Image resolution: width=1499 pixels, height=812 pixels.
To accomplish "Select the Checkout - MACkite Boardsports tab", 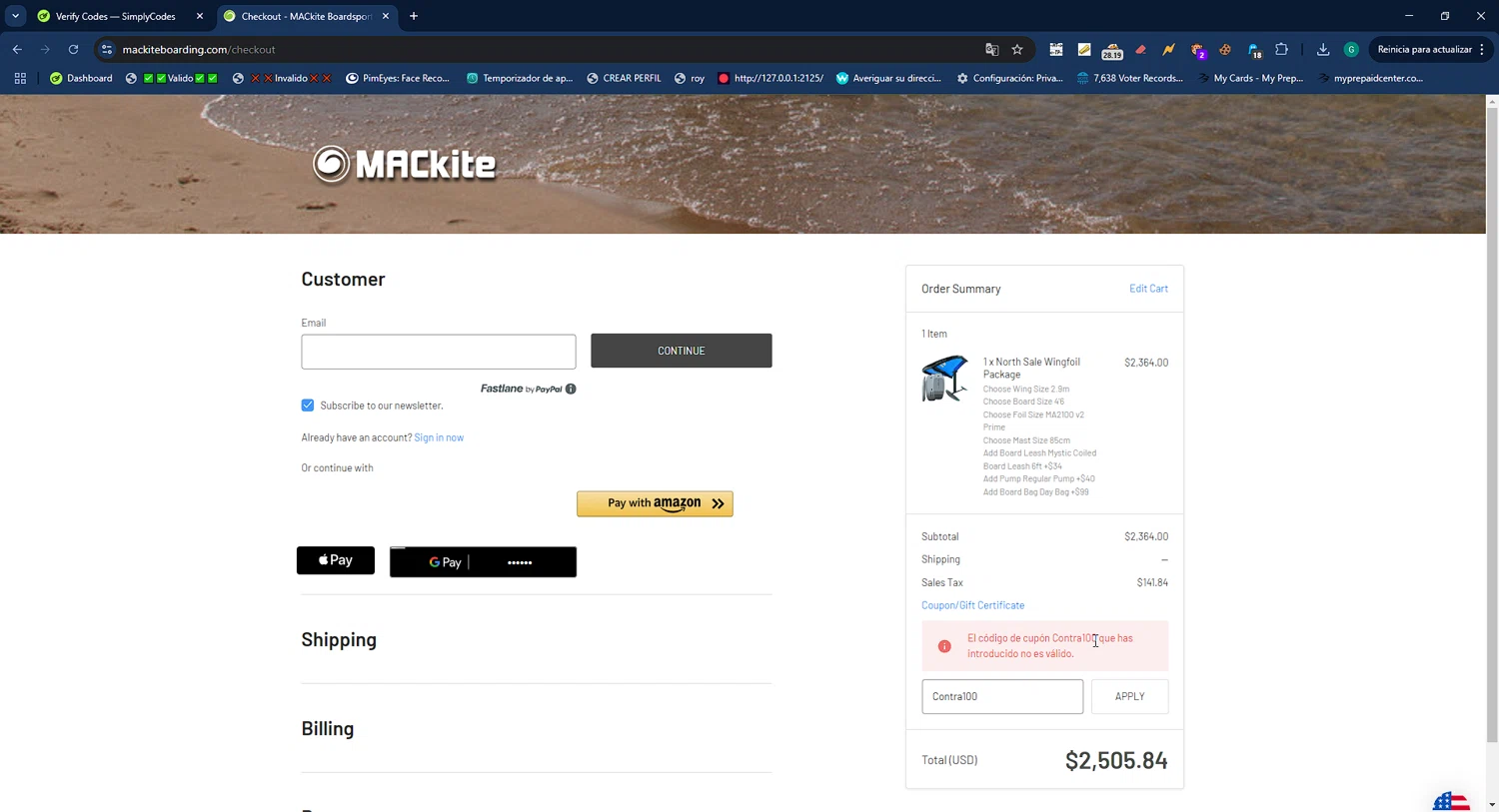I will pyautogui.click(x=306, y=16).
